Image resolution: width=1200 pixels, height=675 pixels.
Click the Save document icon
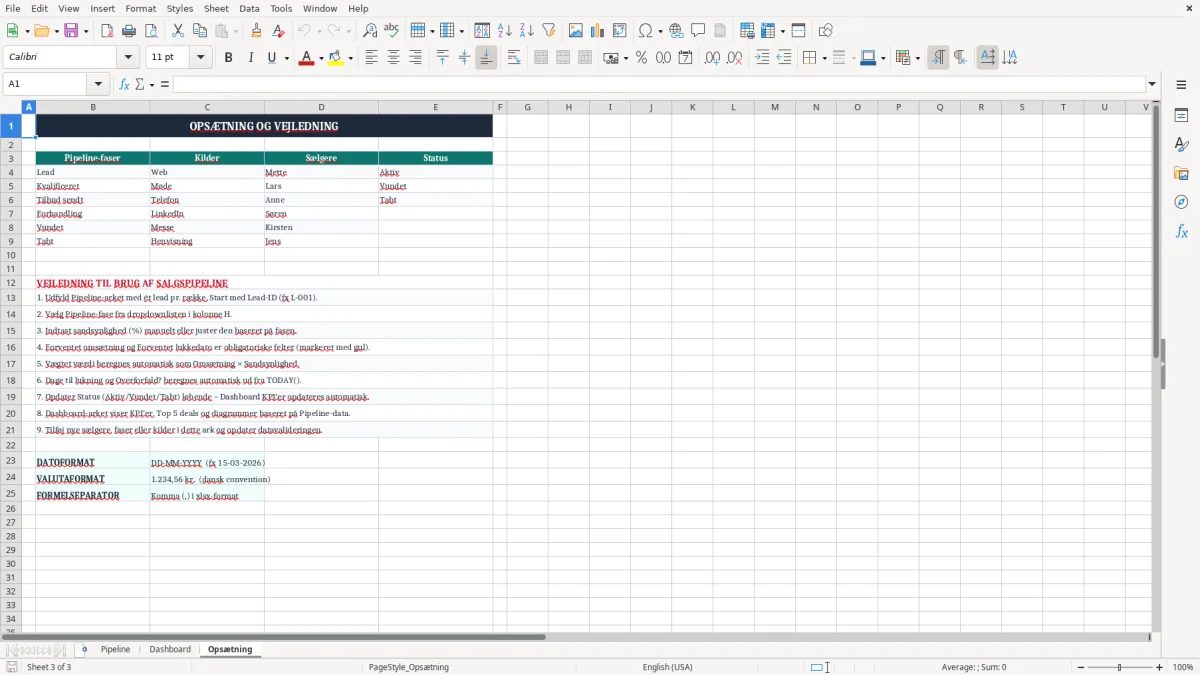tap(71, 31)
